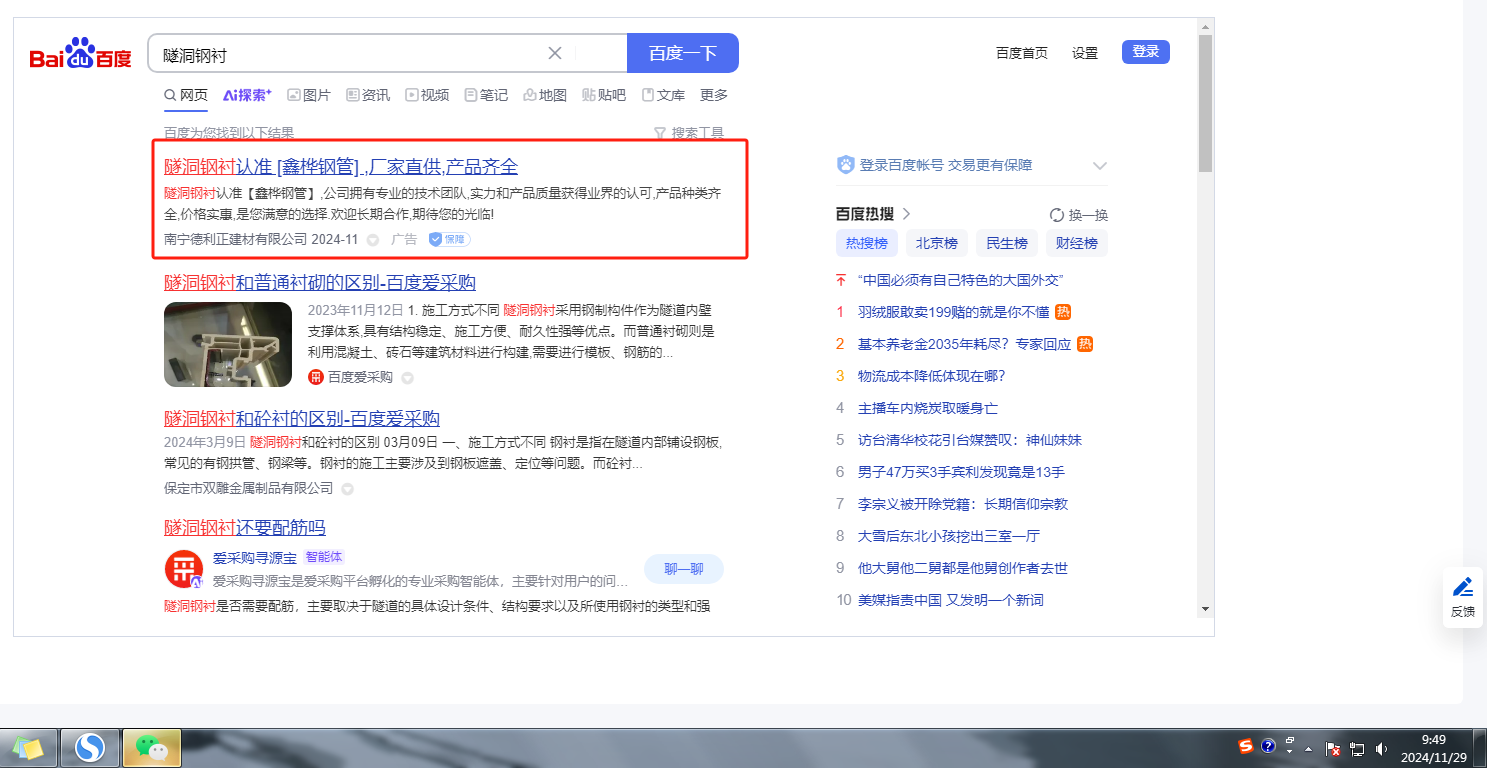Switch to the 图片 search tab
This screenshot has height=768, width=1487.
[308, 95]
